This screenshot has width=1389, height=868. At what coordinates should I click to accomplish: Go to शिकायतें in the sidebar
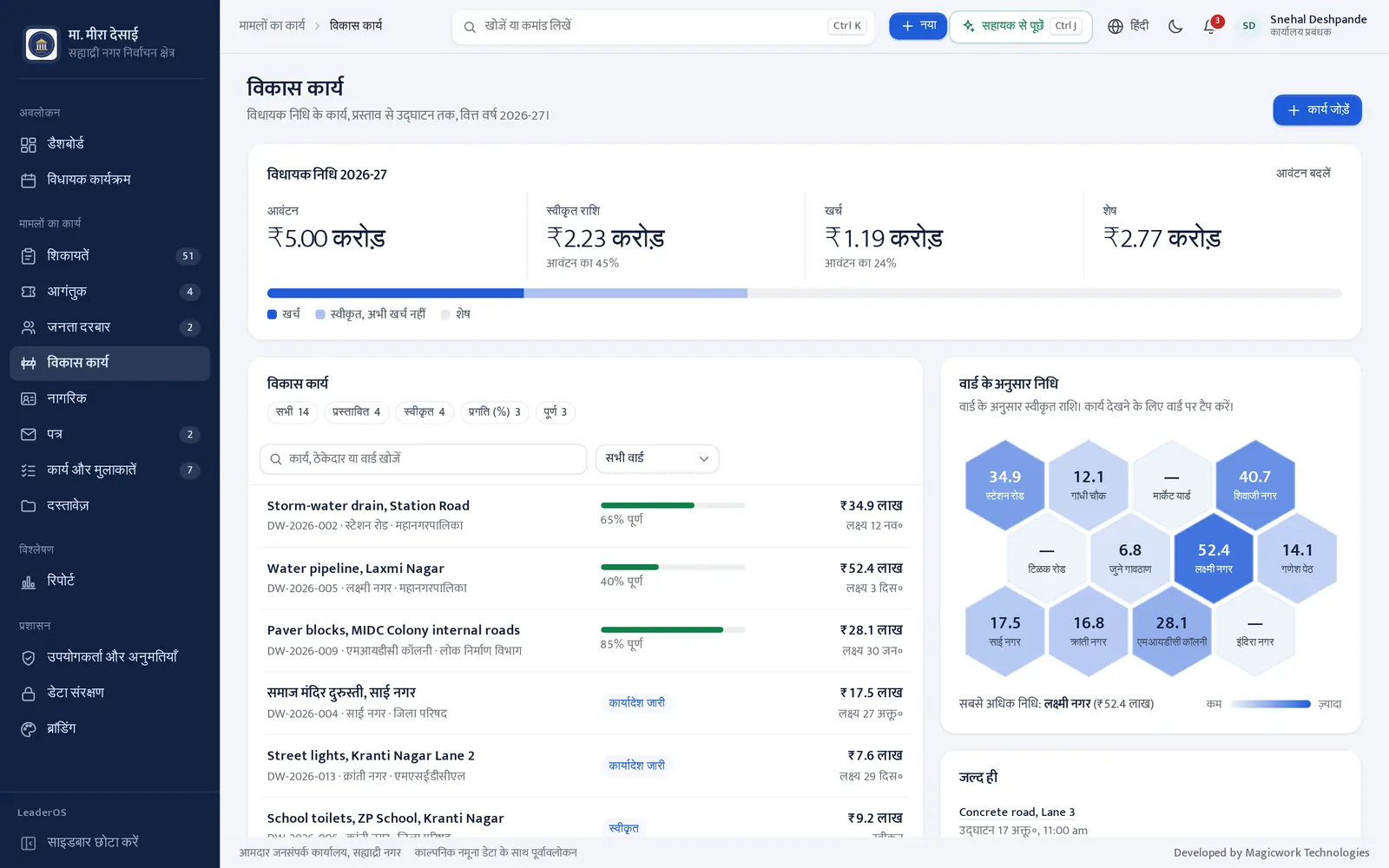pos(109,256)
